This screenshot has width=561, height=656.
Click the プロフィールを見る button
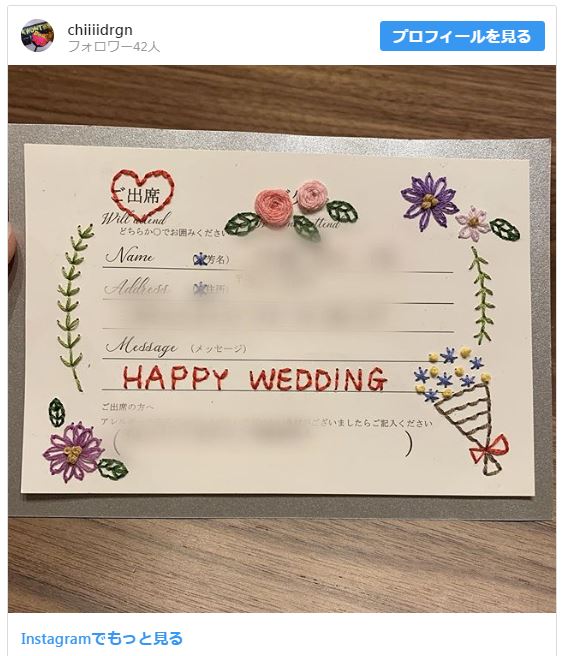462,36
